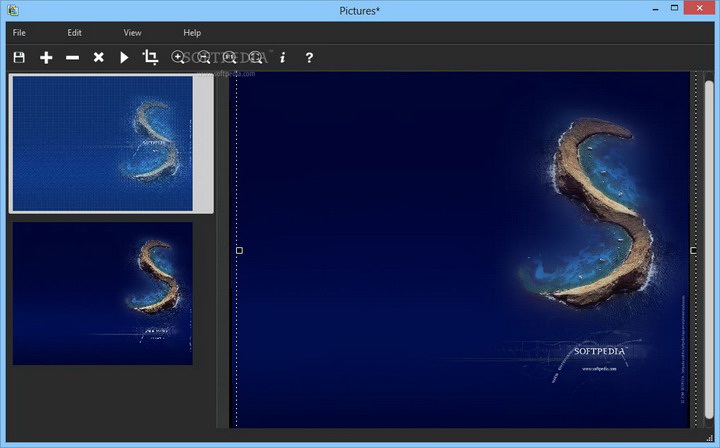Select the Crop tool

pos(151,58)
